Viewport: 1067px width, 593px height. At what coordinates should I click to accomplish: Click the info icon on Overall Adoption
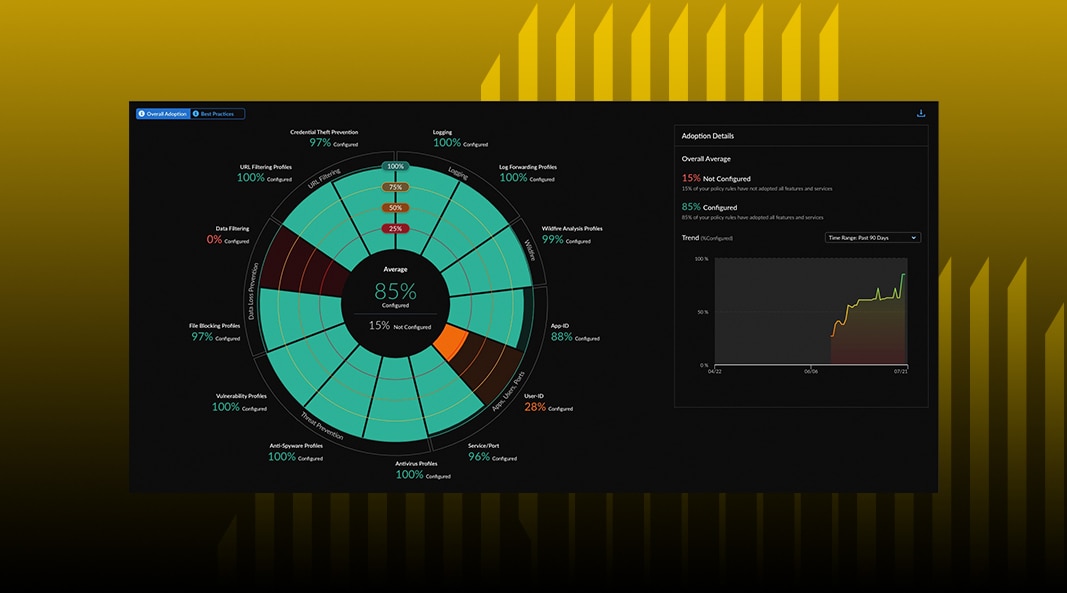coord(142,114)
